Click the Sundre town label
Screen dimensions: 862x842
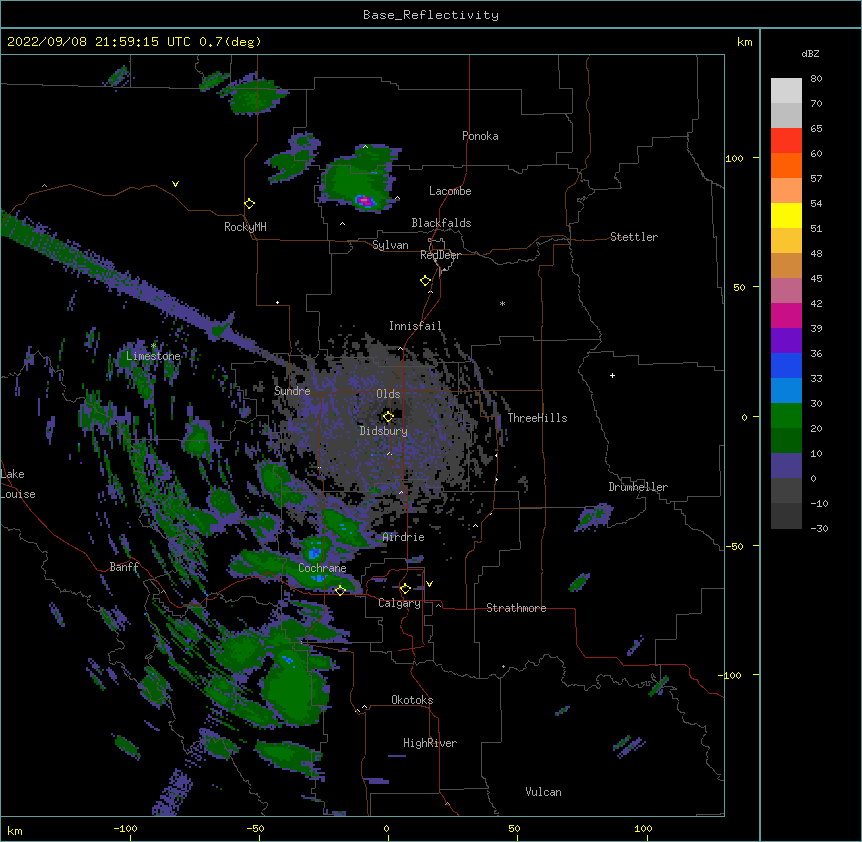pos(292,391)
